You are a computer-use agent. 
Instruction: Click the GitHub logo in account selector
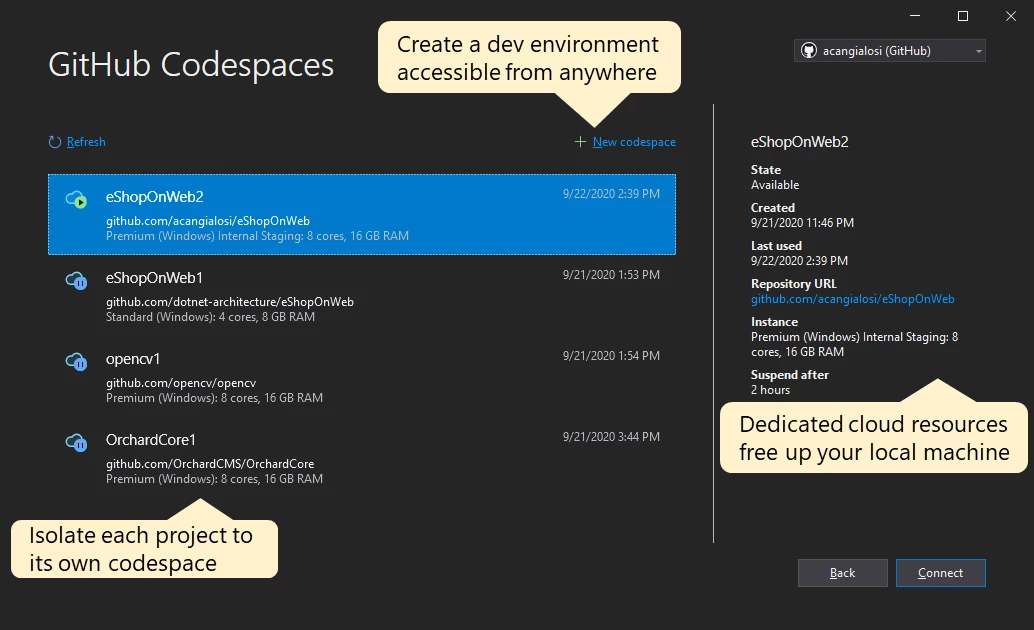point(809,50)
